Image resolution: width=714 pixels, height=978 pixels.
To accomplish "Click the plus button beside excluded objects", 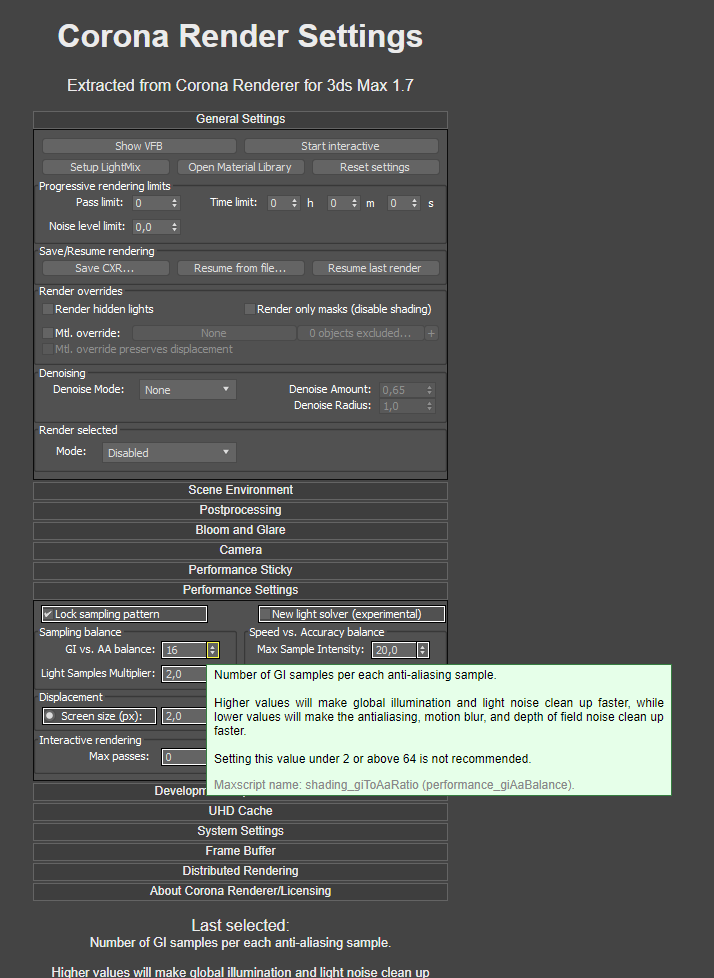I will click(x=431, y=333).
